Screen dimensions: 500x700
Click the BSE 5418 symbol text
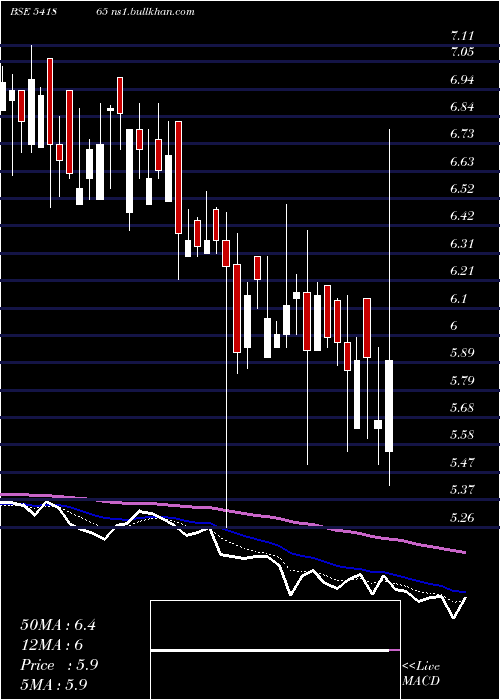(x=33, y=12)
